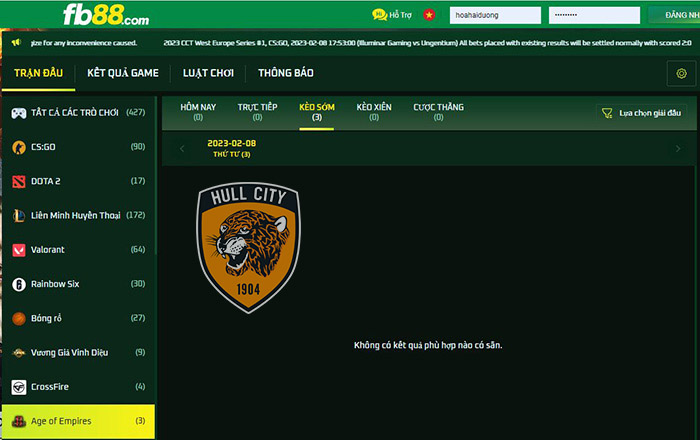
Task: Click the DOTA 2 game icon
Action: click(19, 181)
